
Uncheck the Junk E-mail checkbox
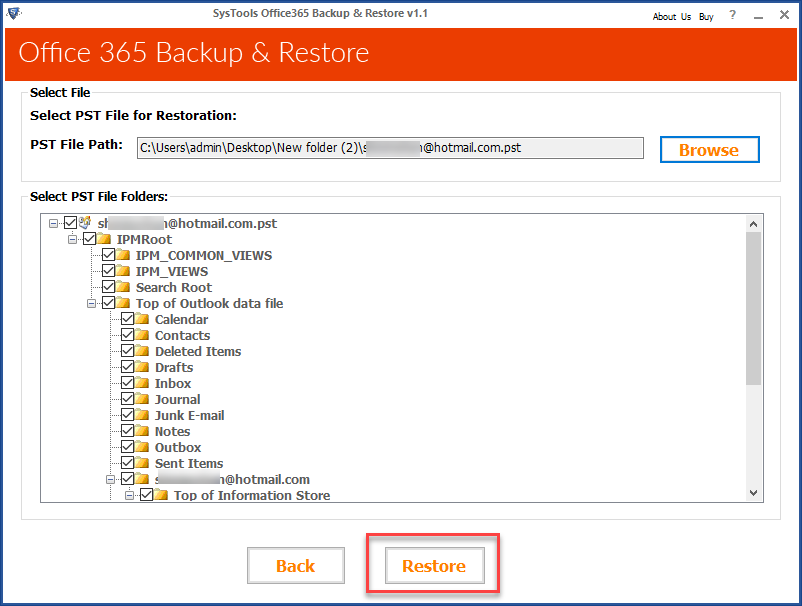pyautogui.click(x=127, y=414)
